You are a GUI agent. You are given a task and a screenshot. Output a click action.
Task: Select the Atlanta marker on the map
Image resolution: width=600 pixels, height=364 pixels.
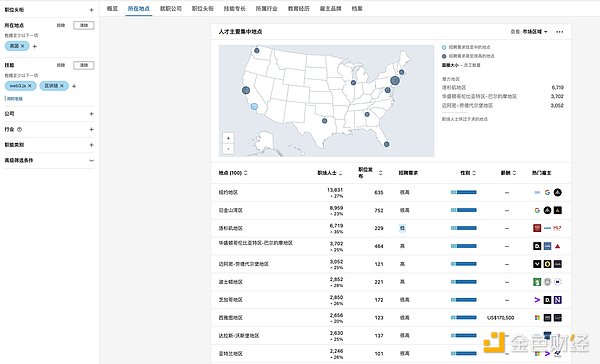click(x=367, y=114)
